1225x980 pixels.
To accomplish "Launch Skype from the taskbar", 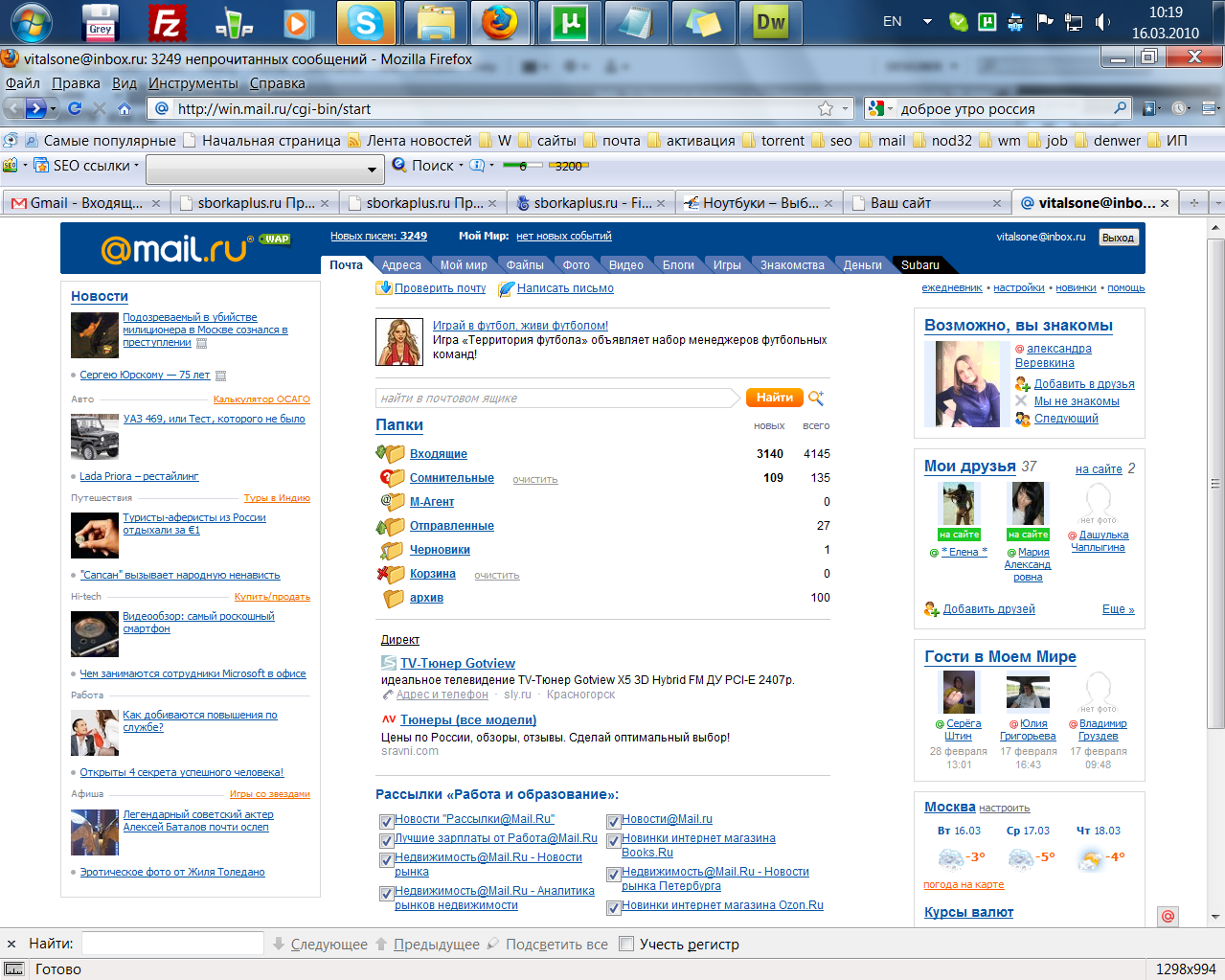I will 365,23.
